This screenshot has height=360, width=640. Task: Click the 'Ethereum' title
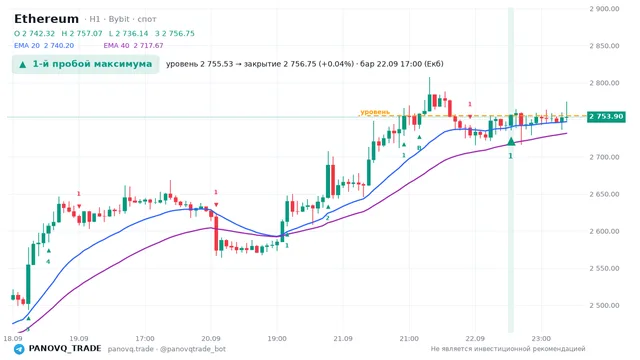tap(46, 19)
